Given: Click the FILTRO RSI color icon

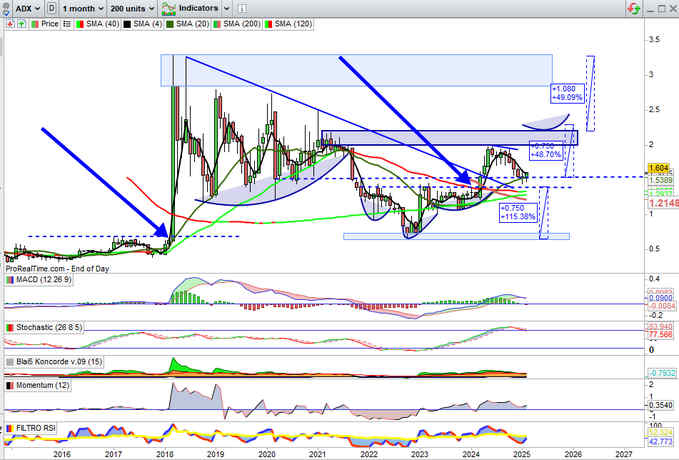Looking at the screenshot, I should tap(10, 428).
